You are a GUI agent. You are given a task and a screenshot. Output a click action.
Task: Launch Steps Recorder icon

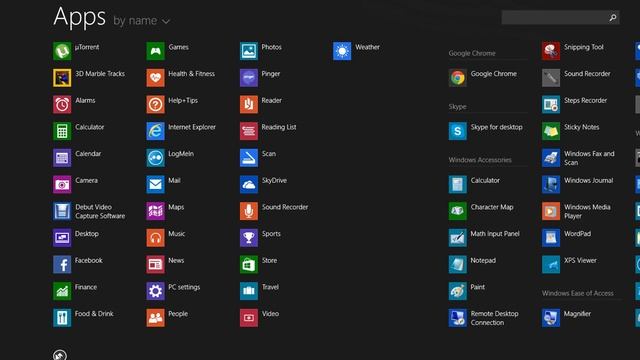point(551,104)
